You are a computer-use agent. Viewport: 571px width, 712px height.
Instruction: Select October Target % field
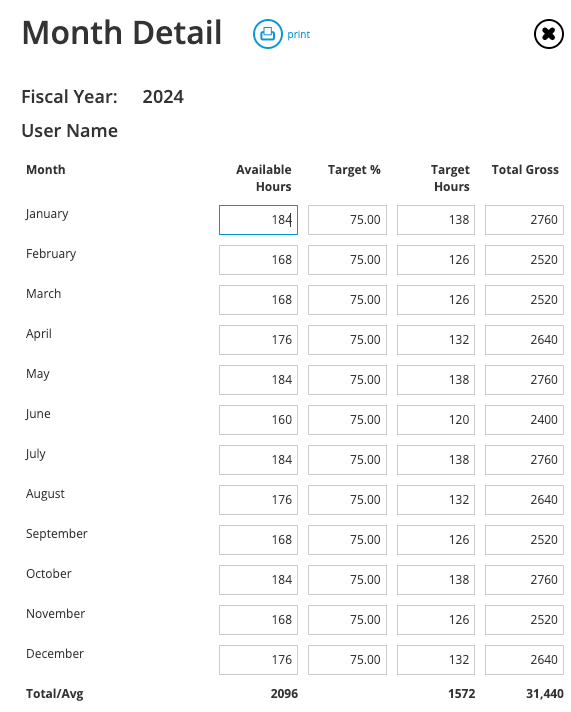point(348,579)
